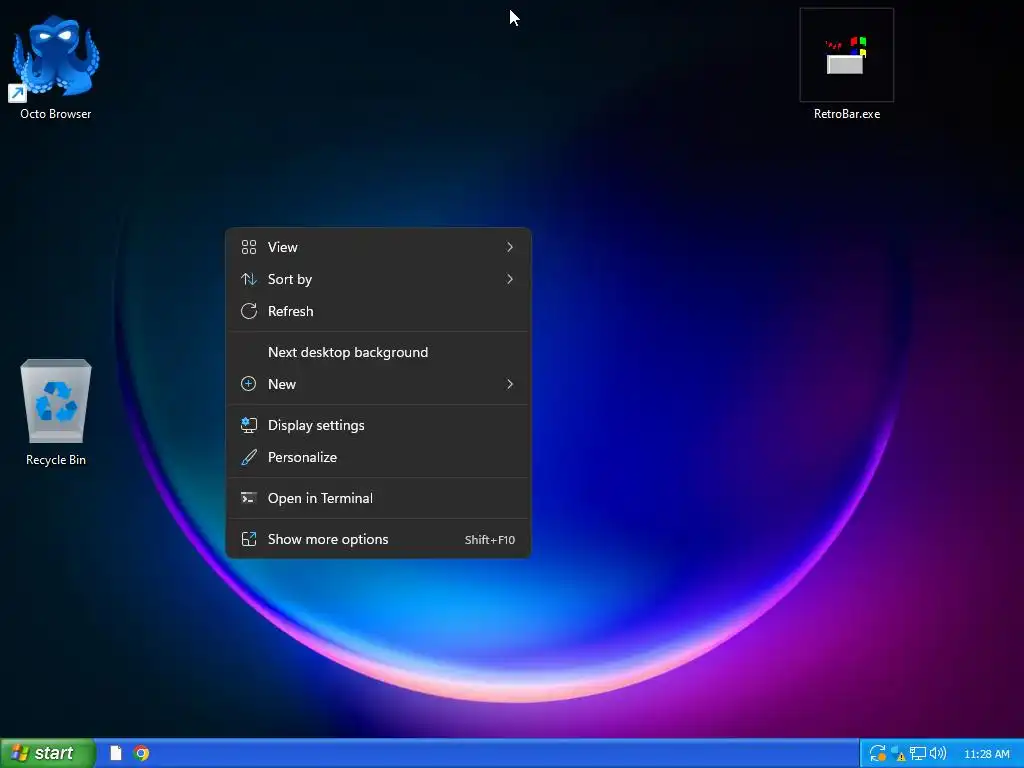Image resolution: width=1024 pixels, height=768 pixels.
Task: Select the RetroBar.exe desktop icon
Action: pyautogui.click(x=846, y=65)
